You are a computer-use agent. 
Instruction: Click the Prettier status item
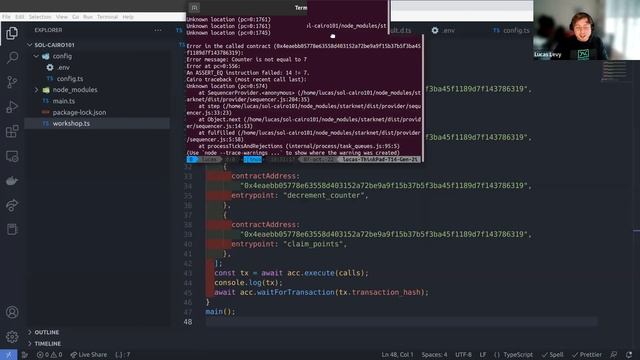[x=587, y=355]
